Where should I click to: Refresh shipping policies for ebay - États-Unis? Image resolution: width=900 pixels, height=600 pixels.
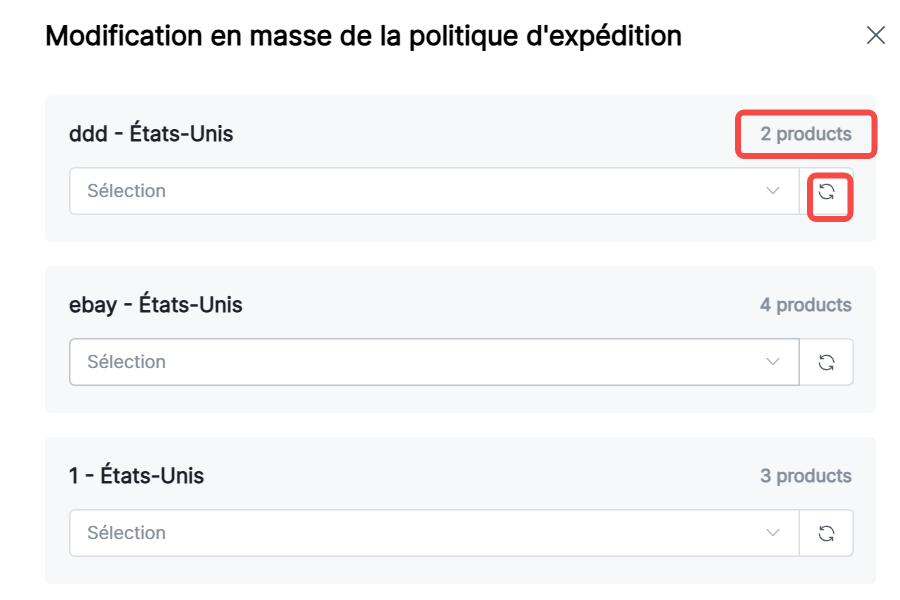(x=827, y=362)
